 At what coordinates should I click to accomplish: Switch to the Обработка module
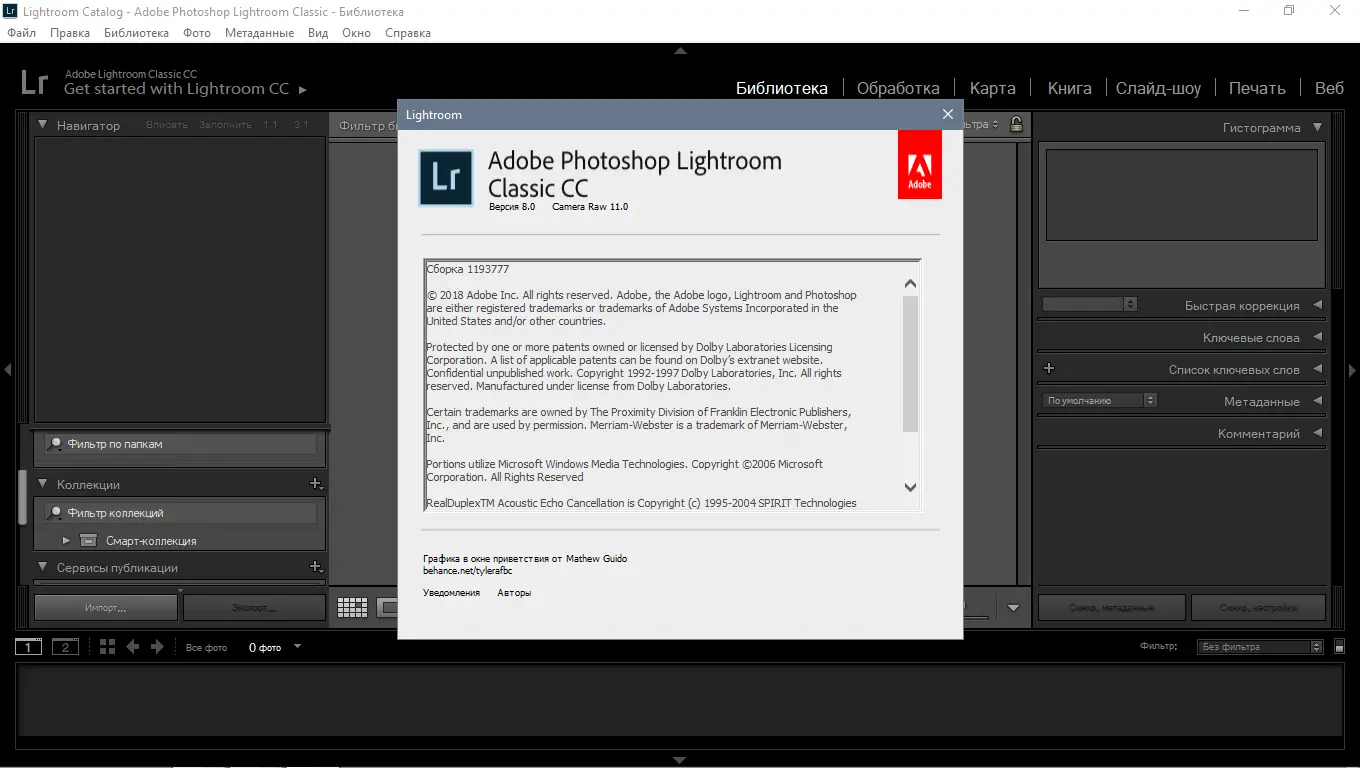[898, 88]
